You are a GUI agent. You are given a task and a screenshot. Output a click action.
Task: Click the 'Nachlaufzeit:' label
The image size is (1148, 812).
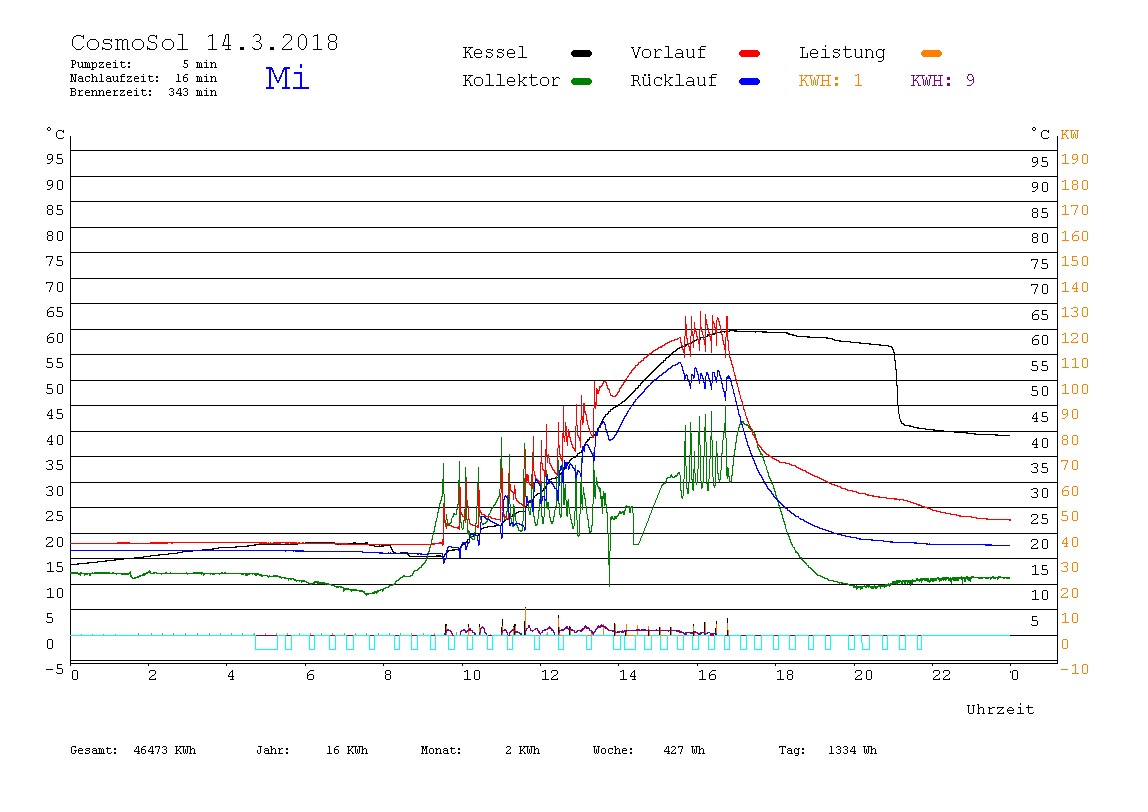115,78
